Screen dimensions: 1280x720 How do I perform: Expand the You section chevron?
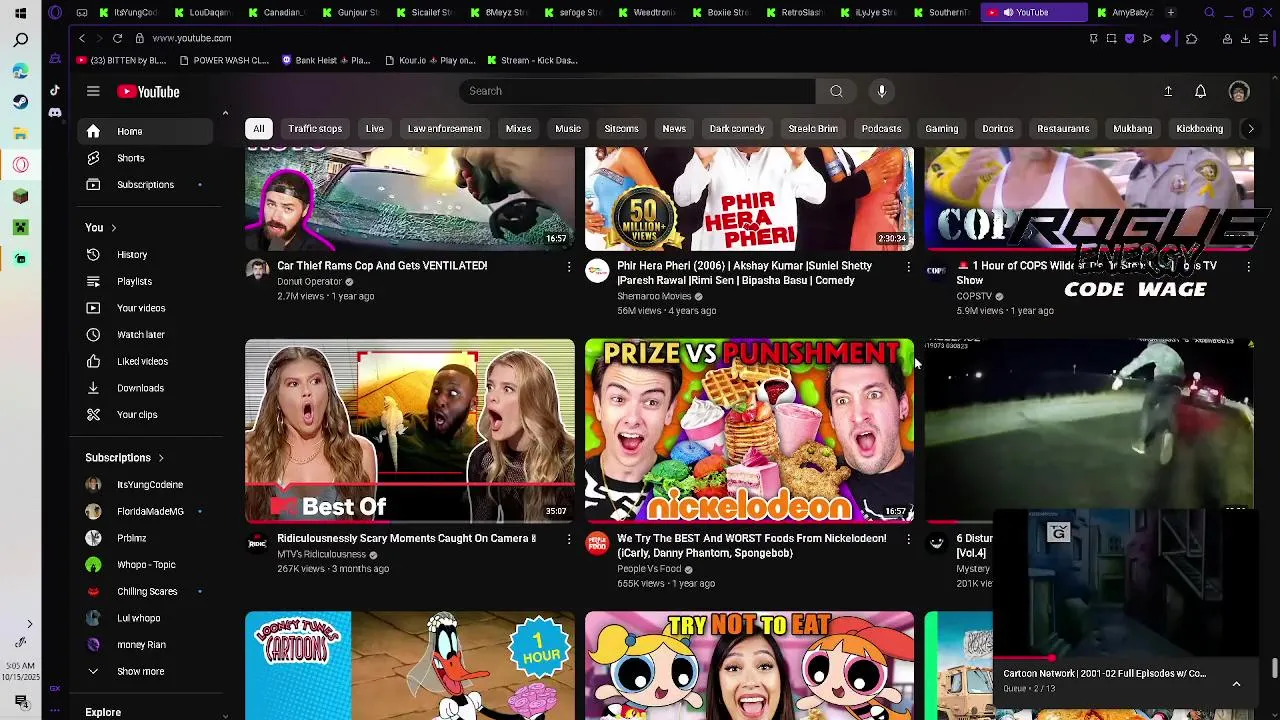pyautogui.click(x=113, y=228)
